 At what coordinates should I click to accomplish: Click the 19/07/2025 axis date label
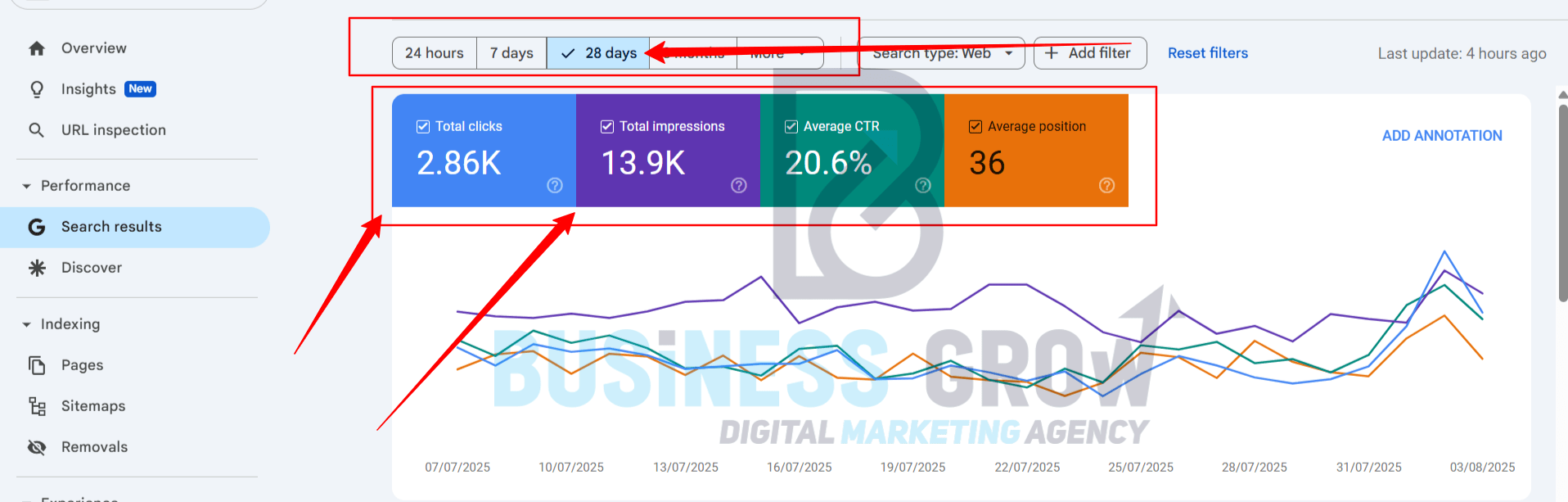pos(913,468)
